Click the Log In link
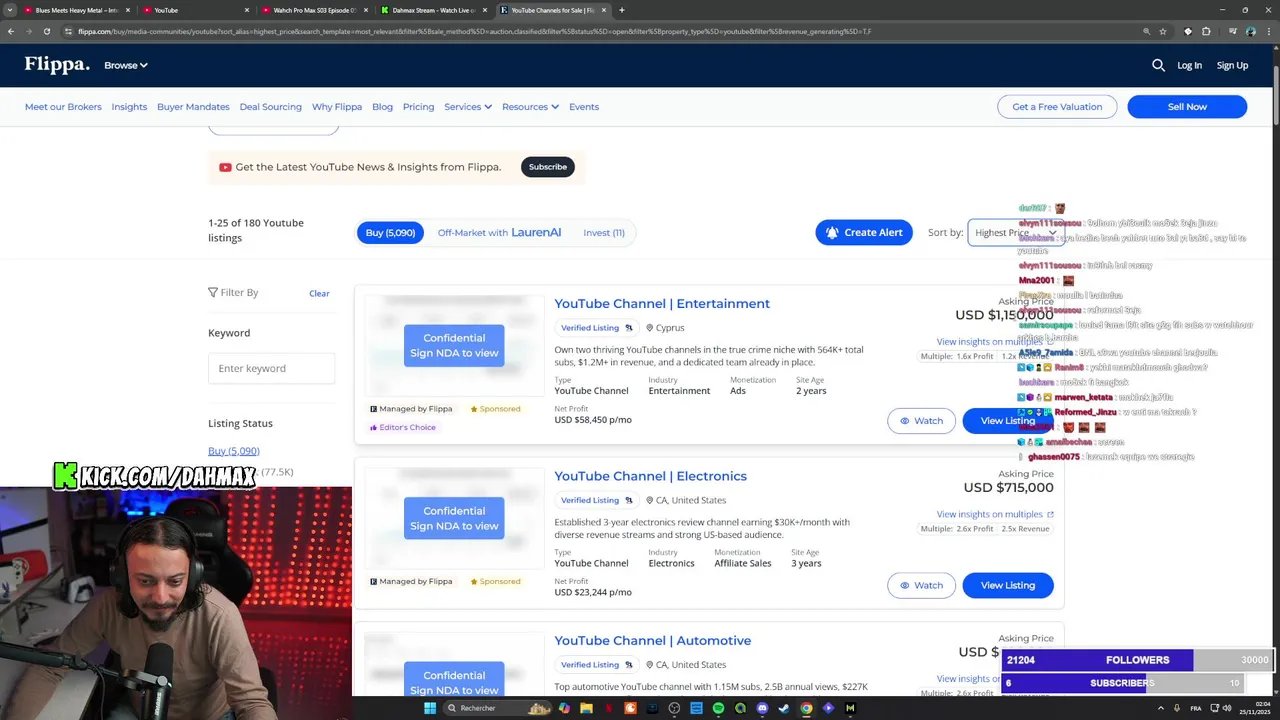Viewport: 1280px width, 720px height. (1189, 65)
